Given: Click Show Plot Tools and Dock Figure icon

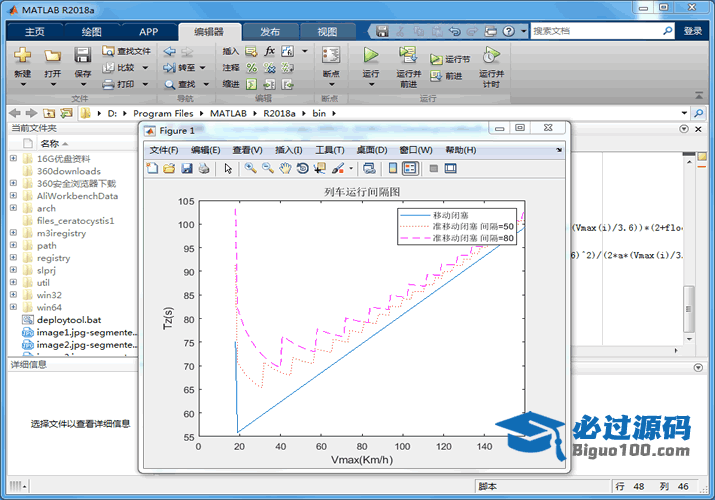Looking at the screenshot, I should (451, 169).
